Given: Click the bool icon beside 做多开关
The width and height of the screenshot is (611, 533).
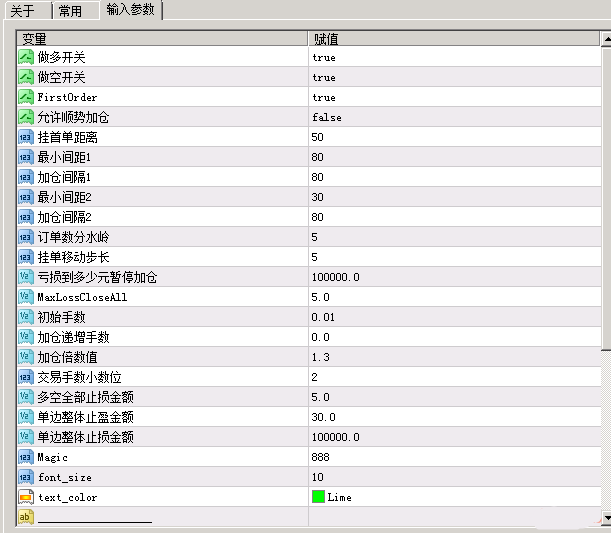Looking at the screenshot, I should tap(26, 57).
